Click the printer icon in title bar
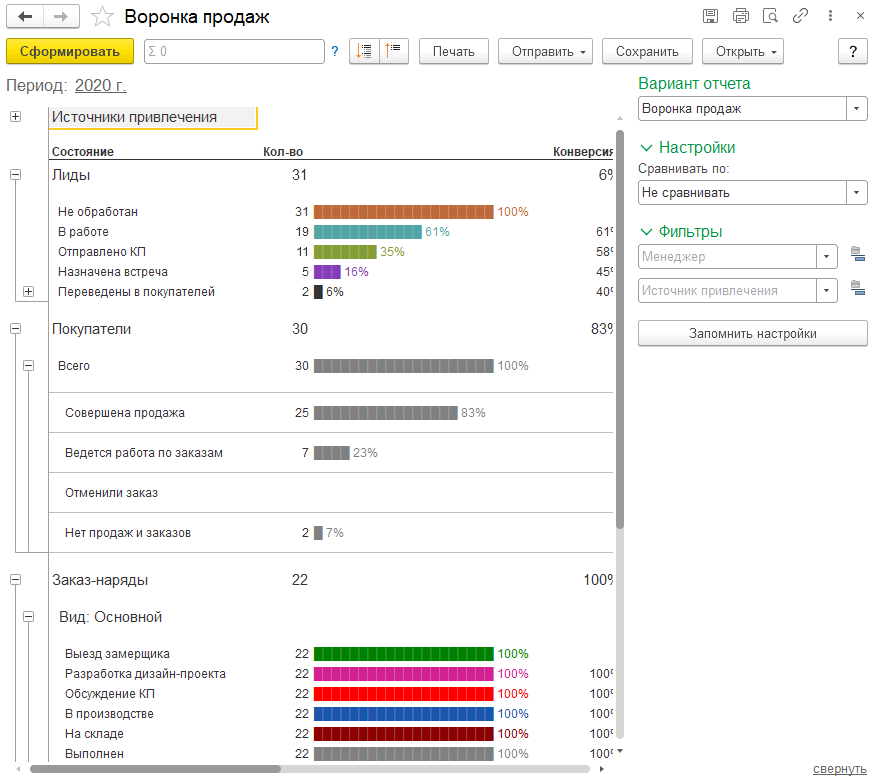The height and width of the screenshot is (778, 875). (x=740, y=16)
